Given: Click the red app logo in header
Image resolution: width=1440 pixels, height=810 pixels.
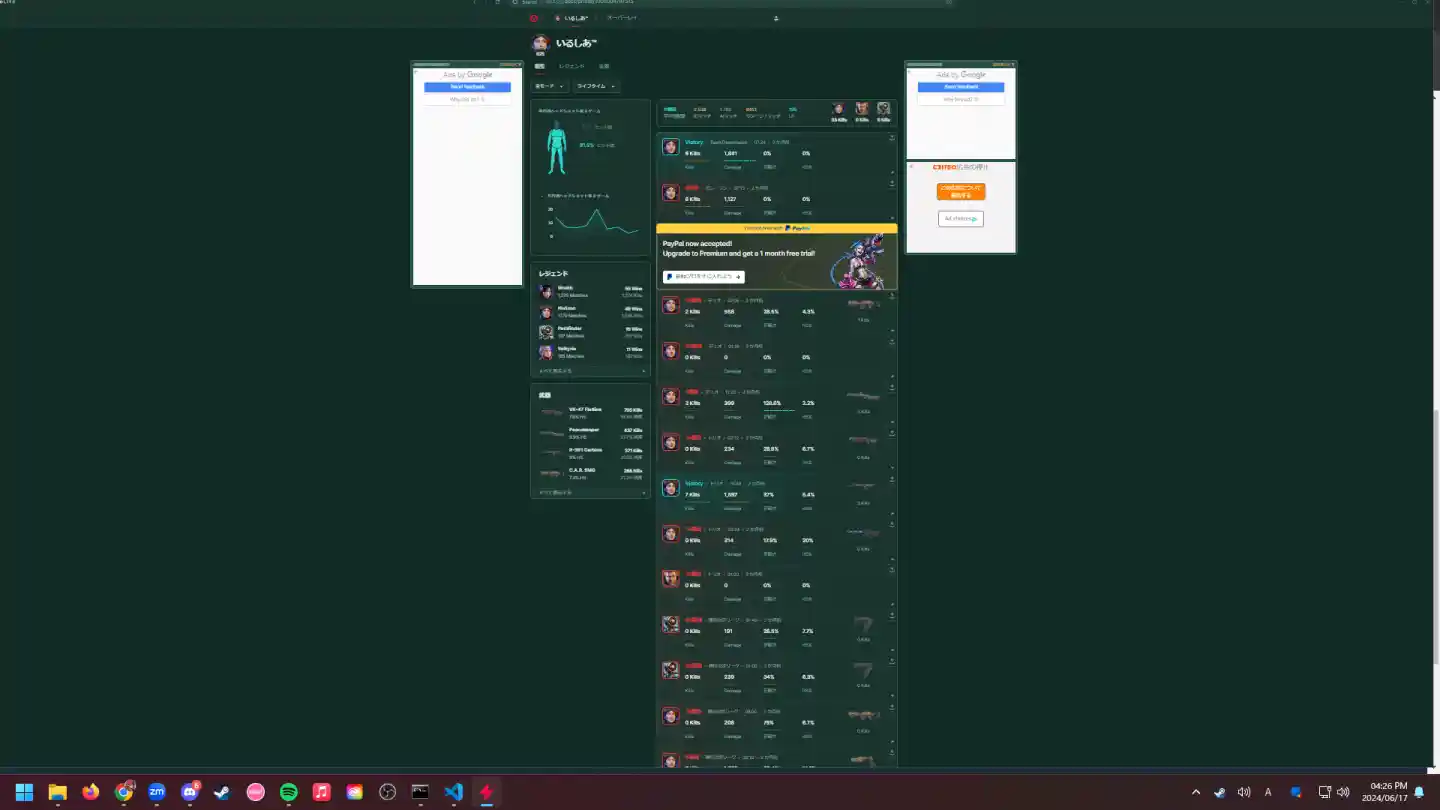Looking at the screenshot, I should (534, 18).
